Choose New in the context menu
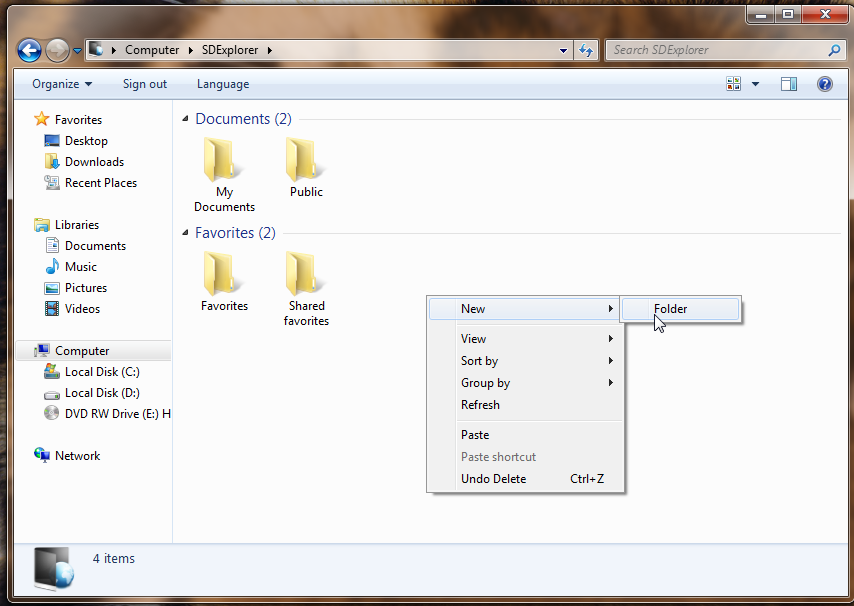Viewport: 854px width, 606px height. (x=524, y=309)
